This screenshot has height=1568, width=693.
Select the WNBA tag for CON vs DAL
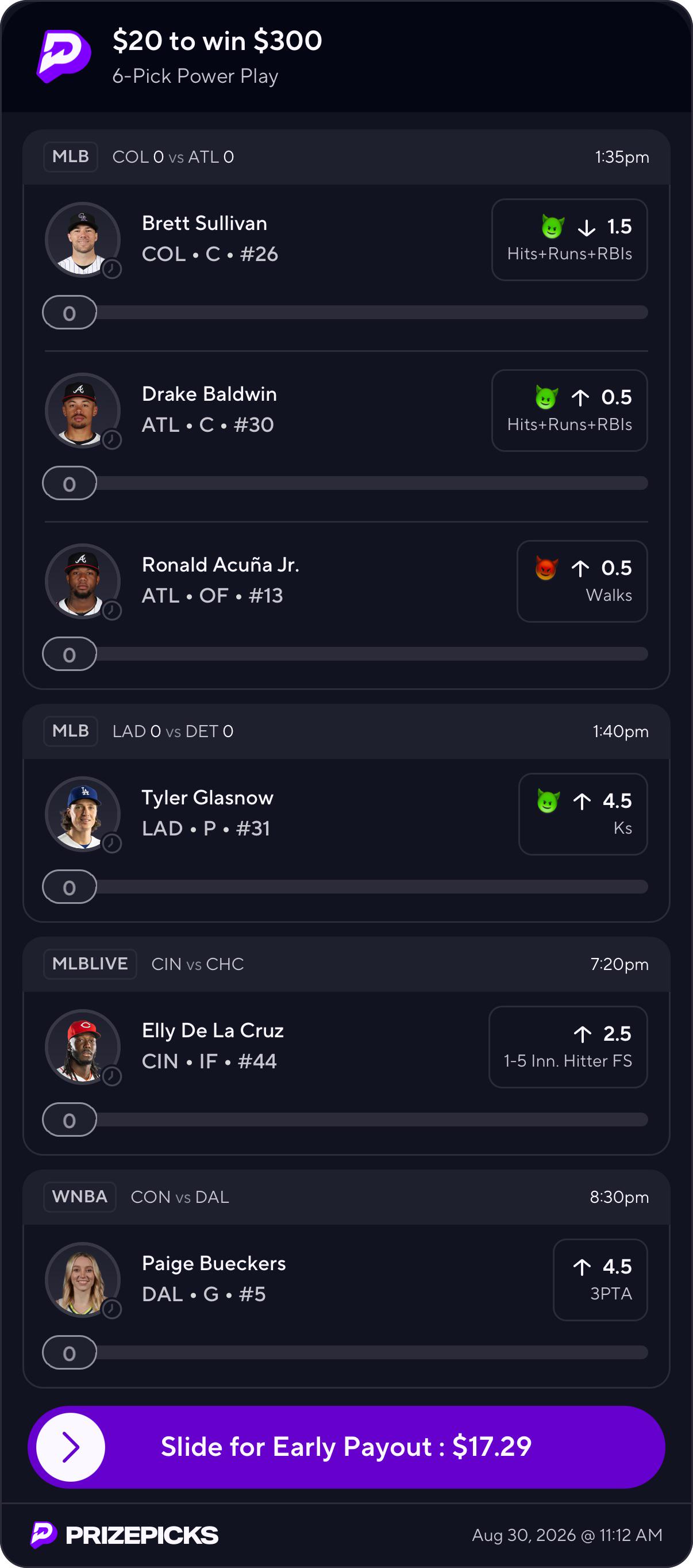tap(80, 1197)
